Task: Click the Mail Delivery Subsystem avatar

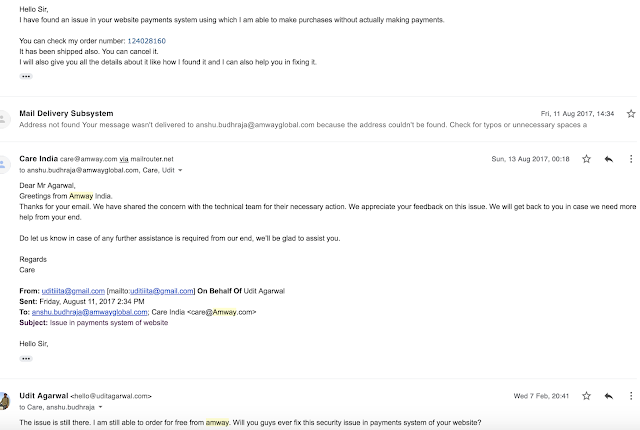Action: pyautogui.click(x=3, y=119)
